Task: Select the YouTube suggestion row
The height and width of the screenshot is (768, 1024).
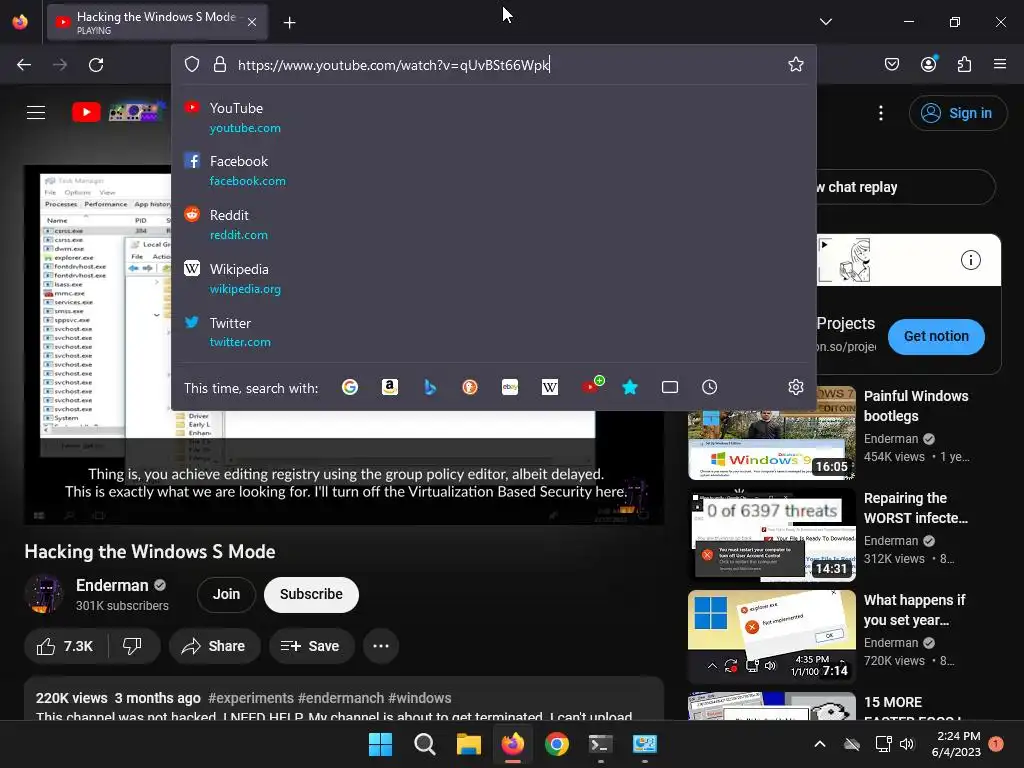Action: pyautogui.click(x=494, y=118)
